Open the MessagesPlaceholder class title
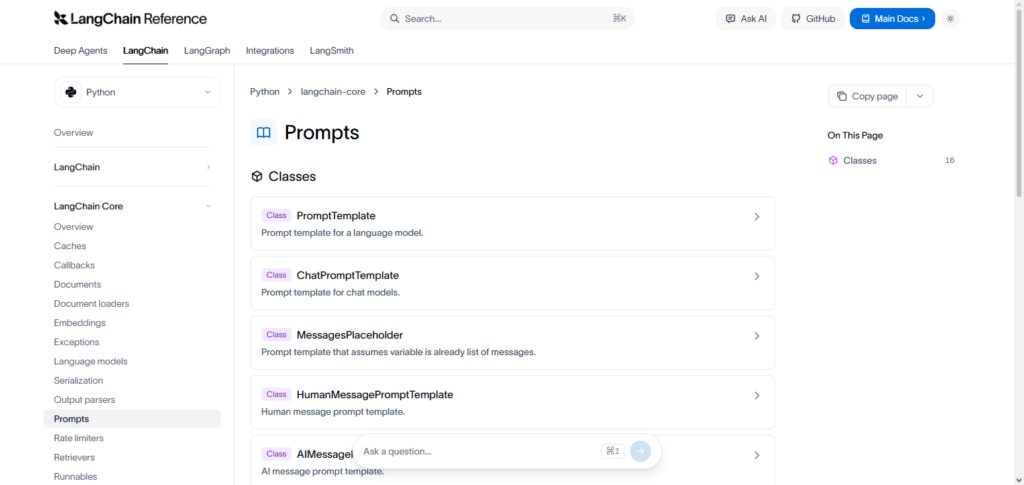The image size is (1024, 485). [349, 335]
